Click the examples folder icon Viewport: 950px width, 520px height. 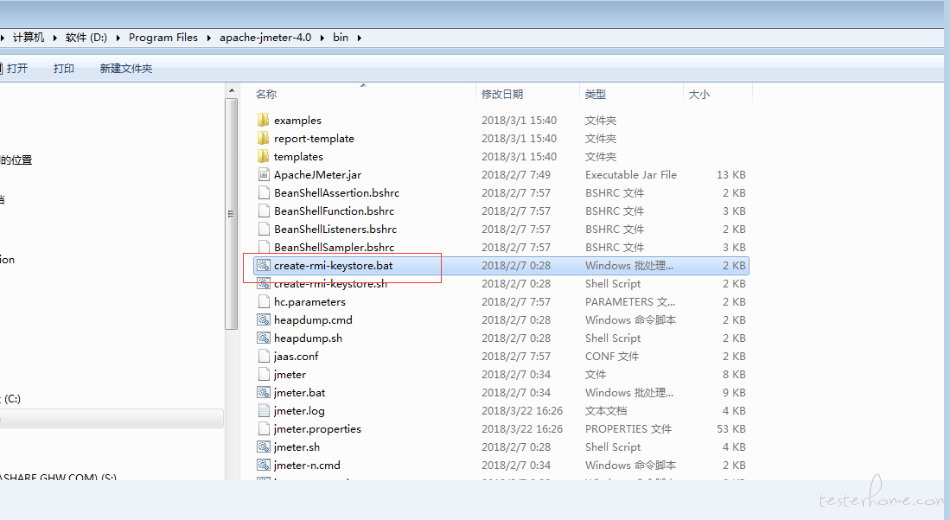(263, 120)
